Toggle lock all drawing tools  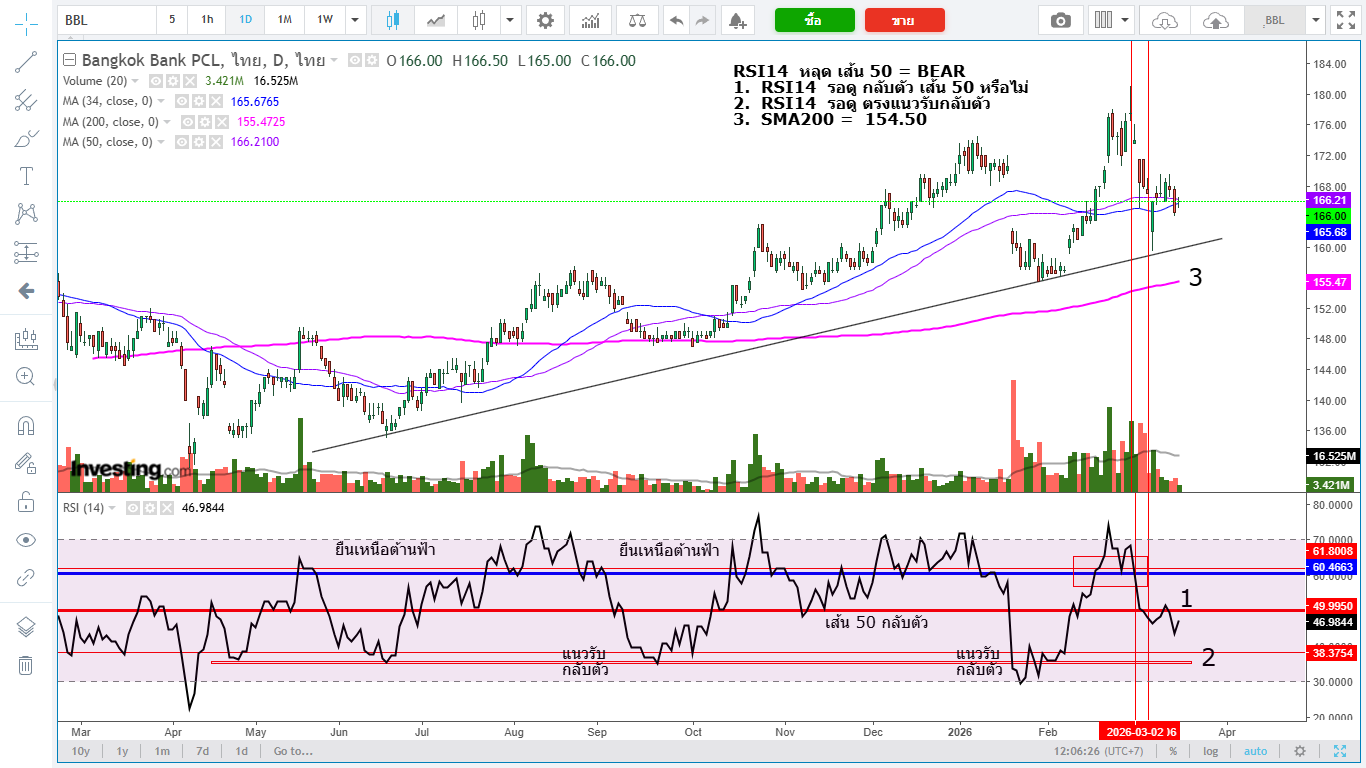[x=26, y=502]
